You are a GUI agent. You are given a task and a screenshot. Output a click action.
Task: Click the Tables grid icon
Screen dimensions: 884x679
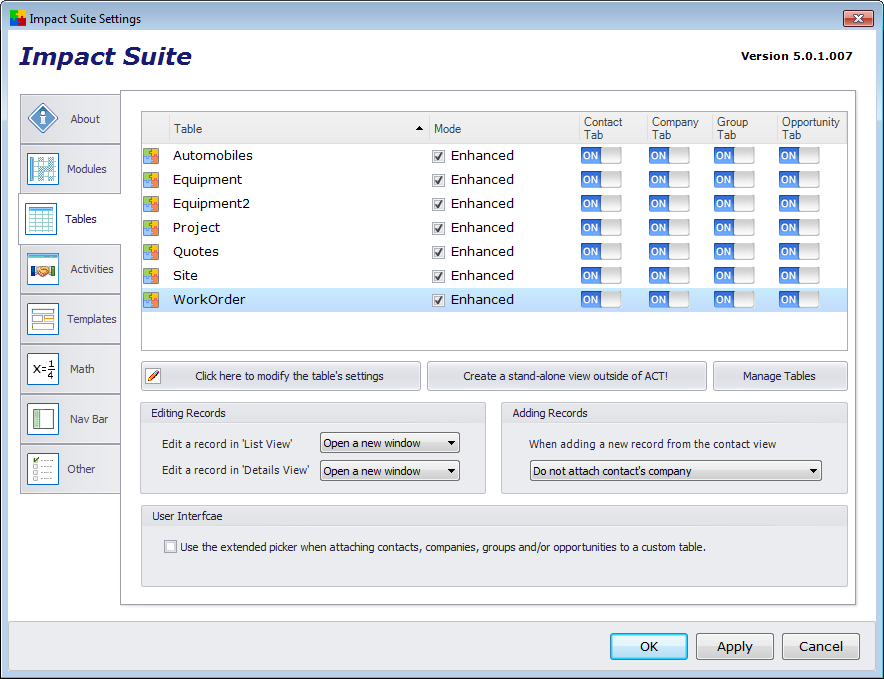[41, 219]
